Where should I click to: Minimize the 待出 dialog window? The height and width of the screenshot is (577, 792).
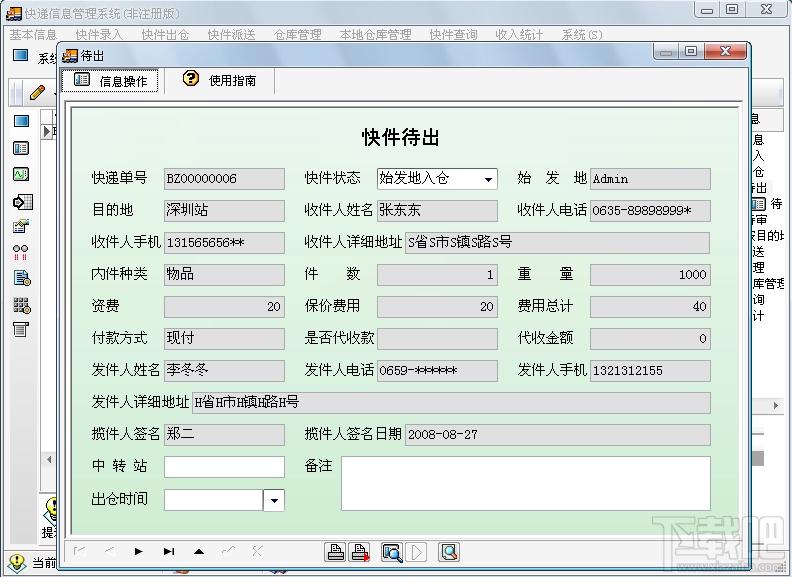click(x=666, y=52)
